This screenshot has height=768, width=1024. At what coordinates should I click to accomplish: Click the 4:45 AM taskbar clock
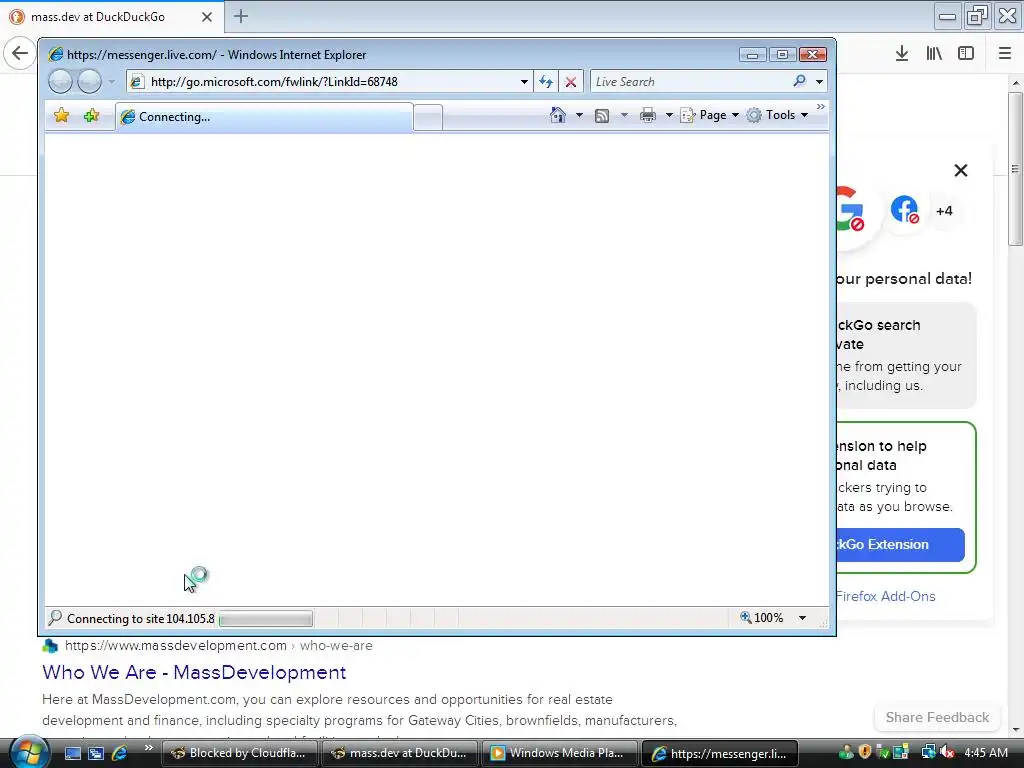pyautogui.click(x=986, y=753)
